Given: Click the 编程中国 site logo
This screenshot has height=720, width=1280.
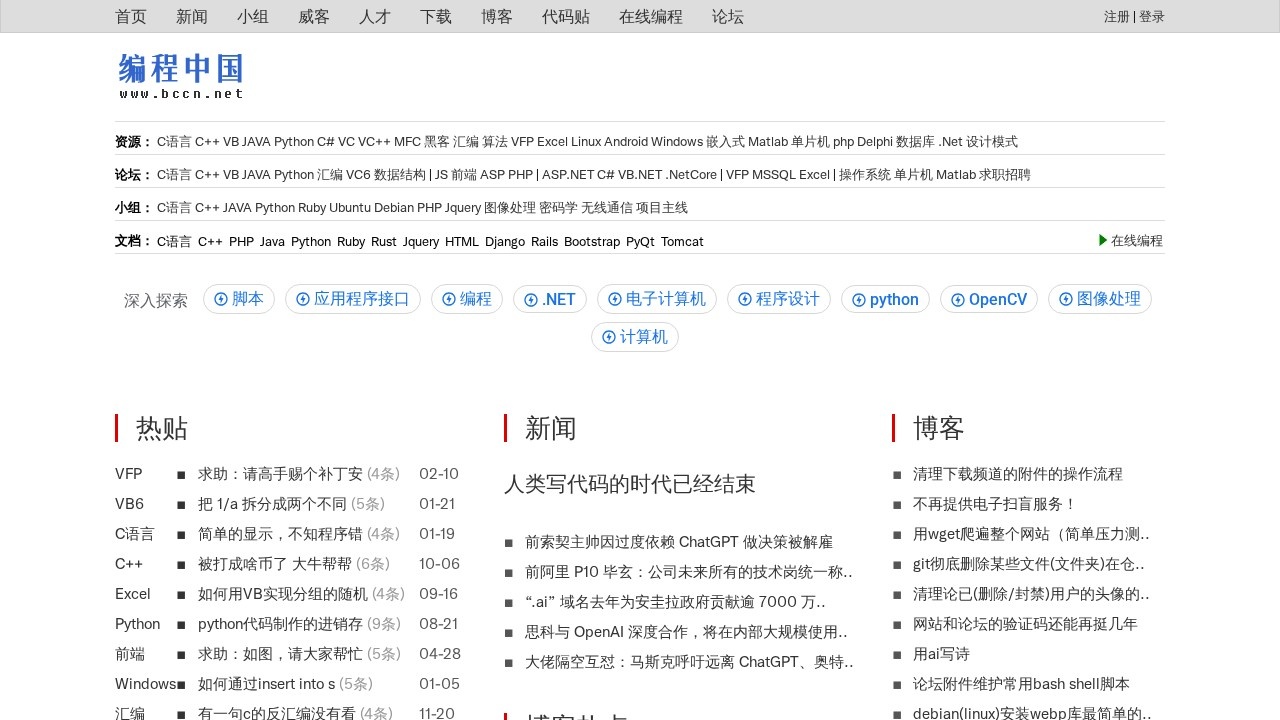Looking at the screenshot, I should [180, 72].
